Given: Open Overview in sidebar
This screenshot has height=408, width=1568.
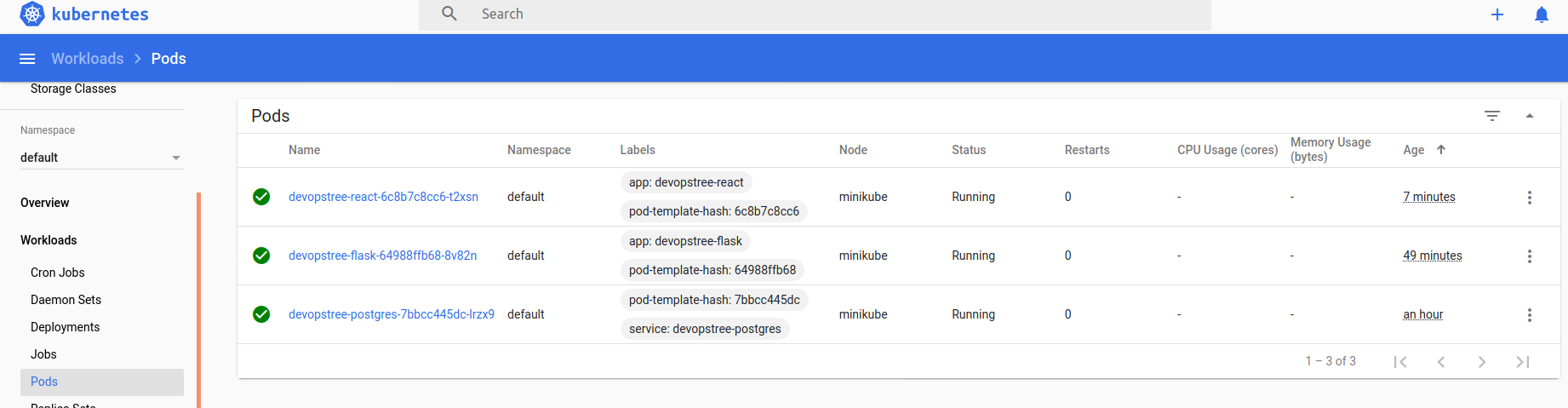Looking at the screenshot, I should click(x=45, y=203).
